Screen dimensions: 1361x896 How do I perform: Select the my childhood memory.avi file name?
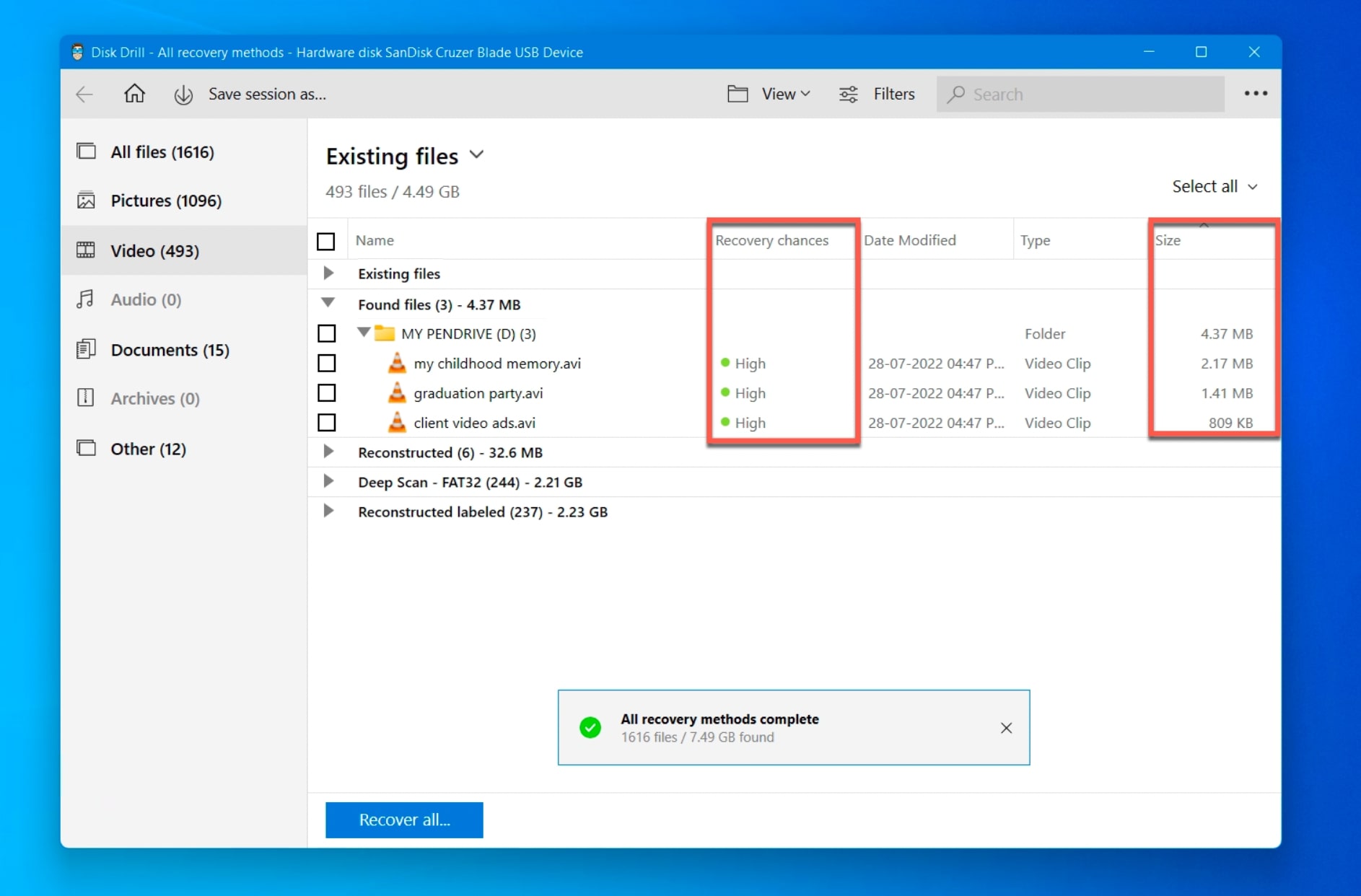click(497, 363)
